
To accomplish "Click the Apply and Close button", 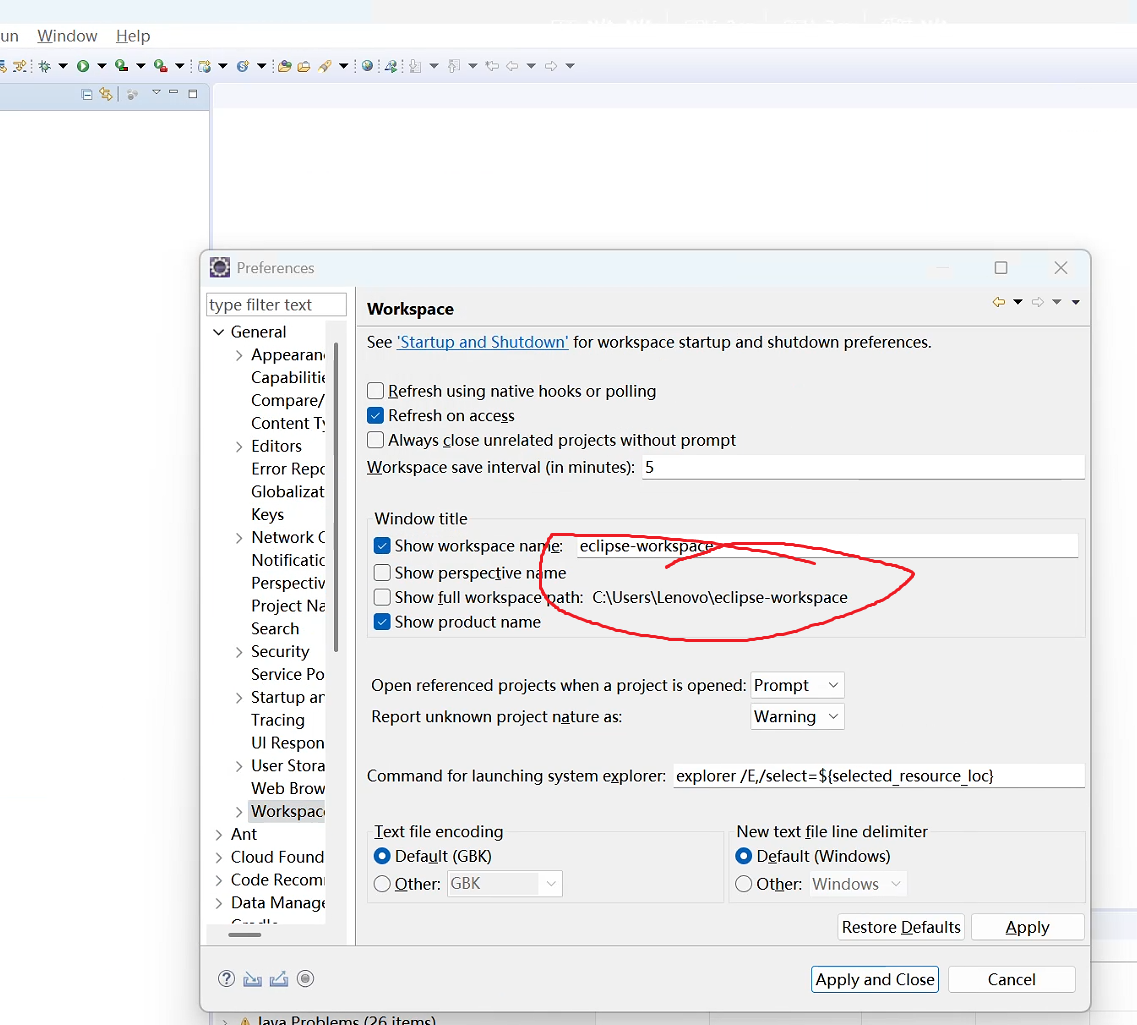I will [875, 979].
